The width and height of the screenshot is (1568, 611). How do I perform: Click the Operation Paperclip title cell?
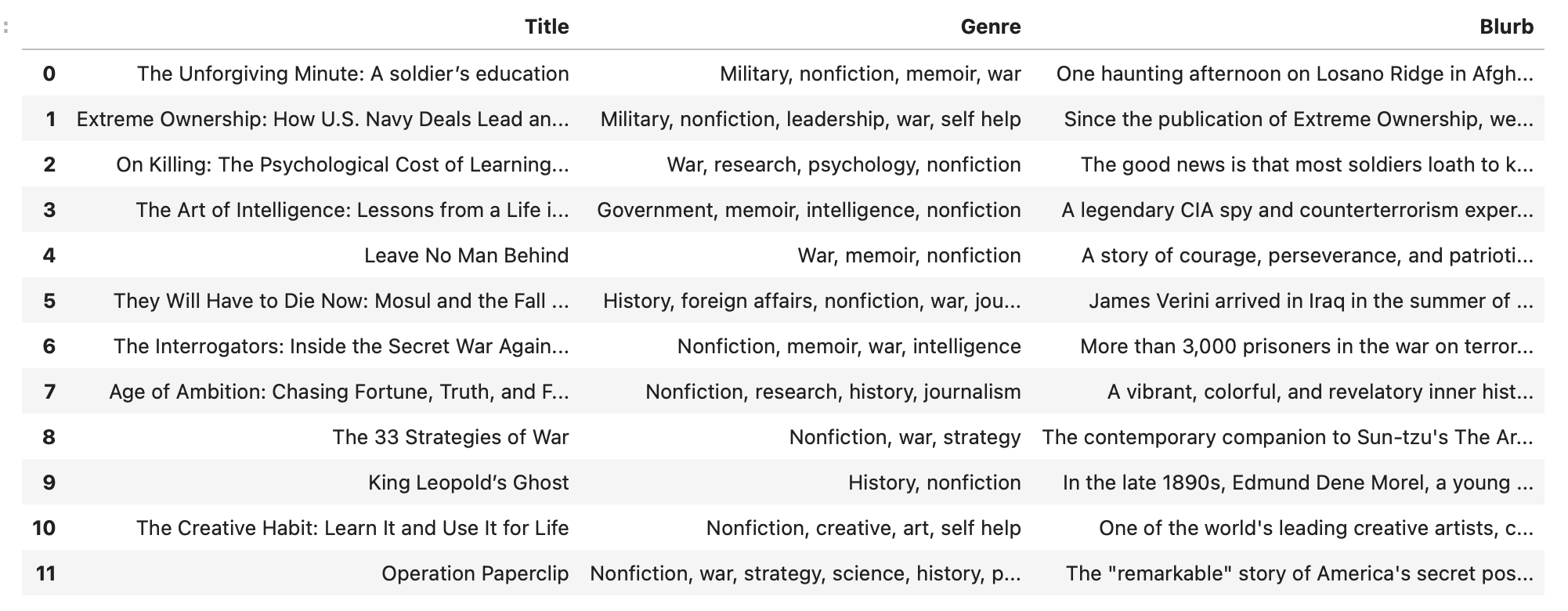(475, 573)
